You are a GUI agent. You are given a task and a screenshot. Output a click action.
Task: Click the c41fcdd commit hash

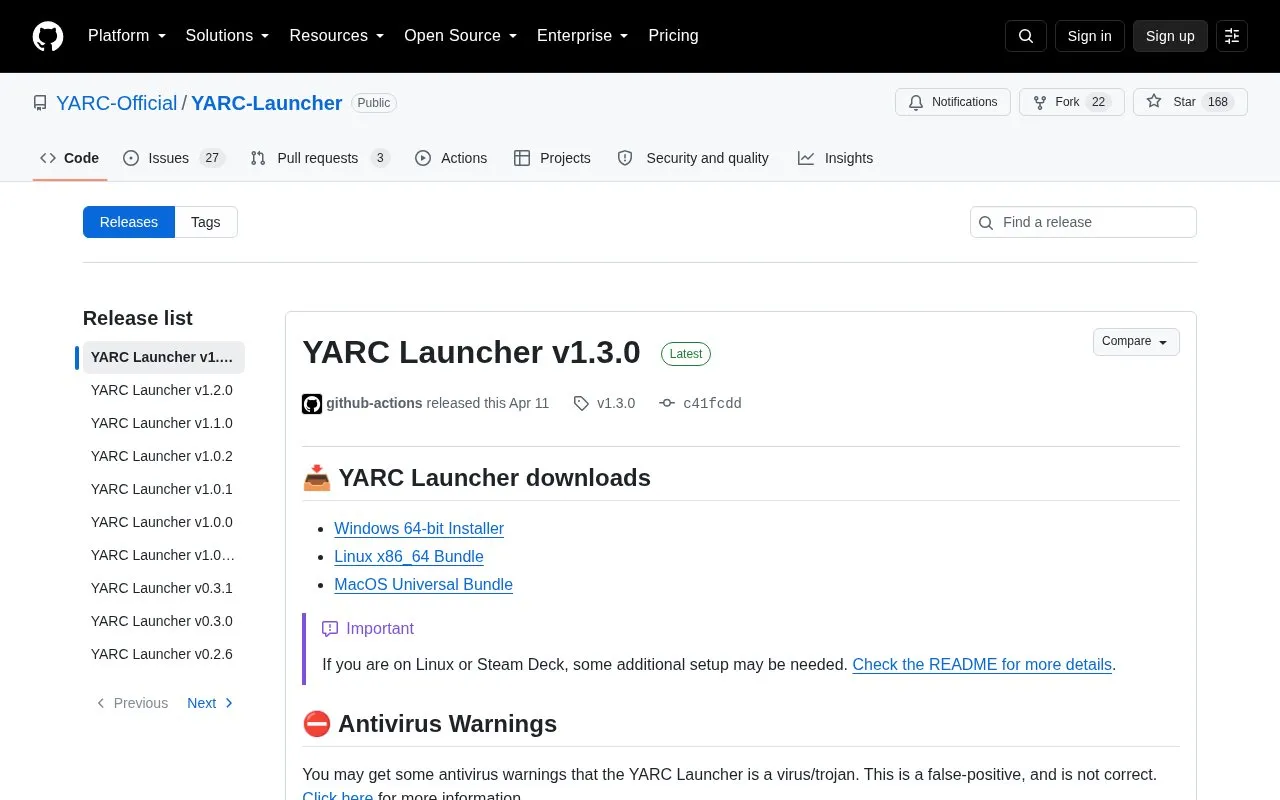(712, 403)
